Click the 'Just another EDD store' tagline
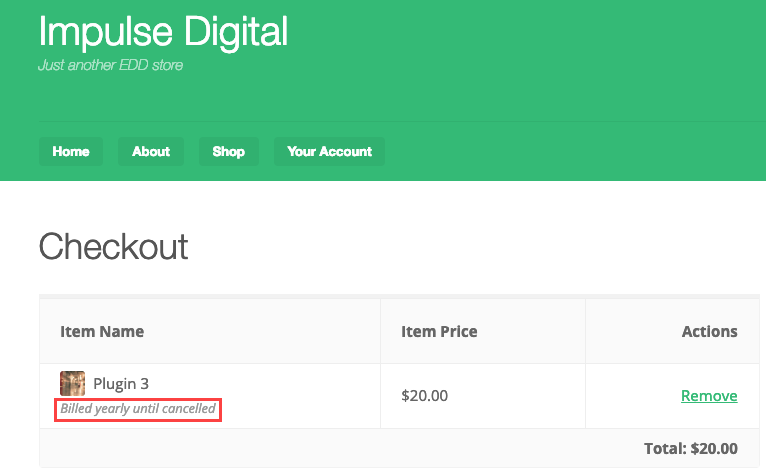Viewport: 766px width, 474px height. 110,66
